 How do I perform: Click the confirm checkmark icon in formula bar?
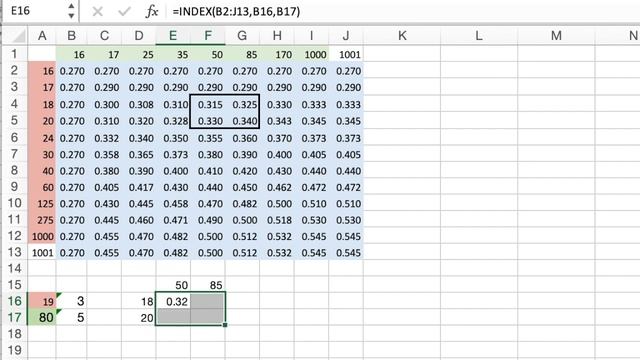click(x=124, y=11)
